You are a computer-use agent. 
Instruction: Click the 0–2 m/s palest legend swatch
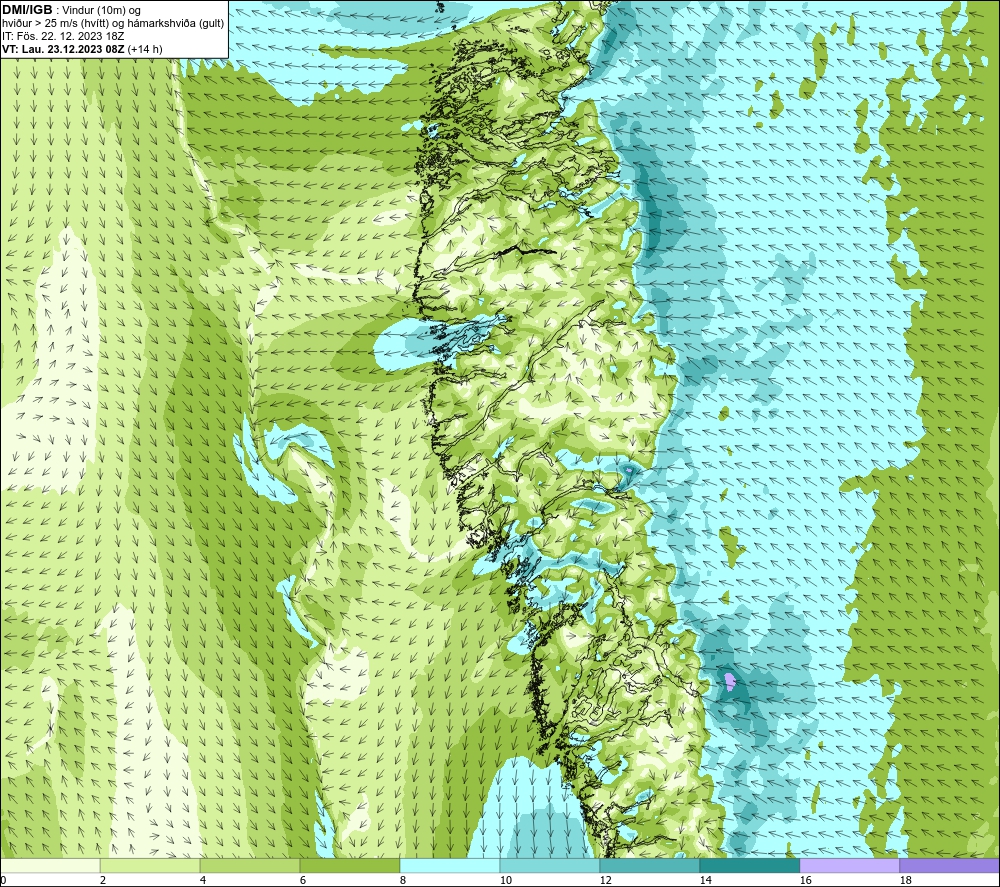coord(50,865)
